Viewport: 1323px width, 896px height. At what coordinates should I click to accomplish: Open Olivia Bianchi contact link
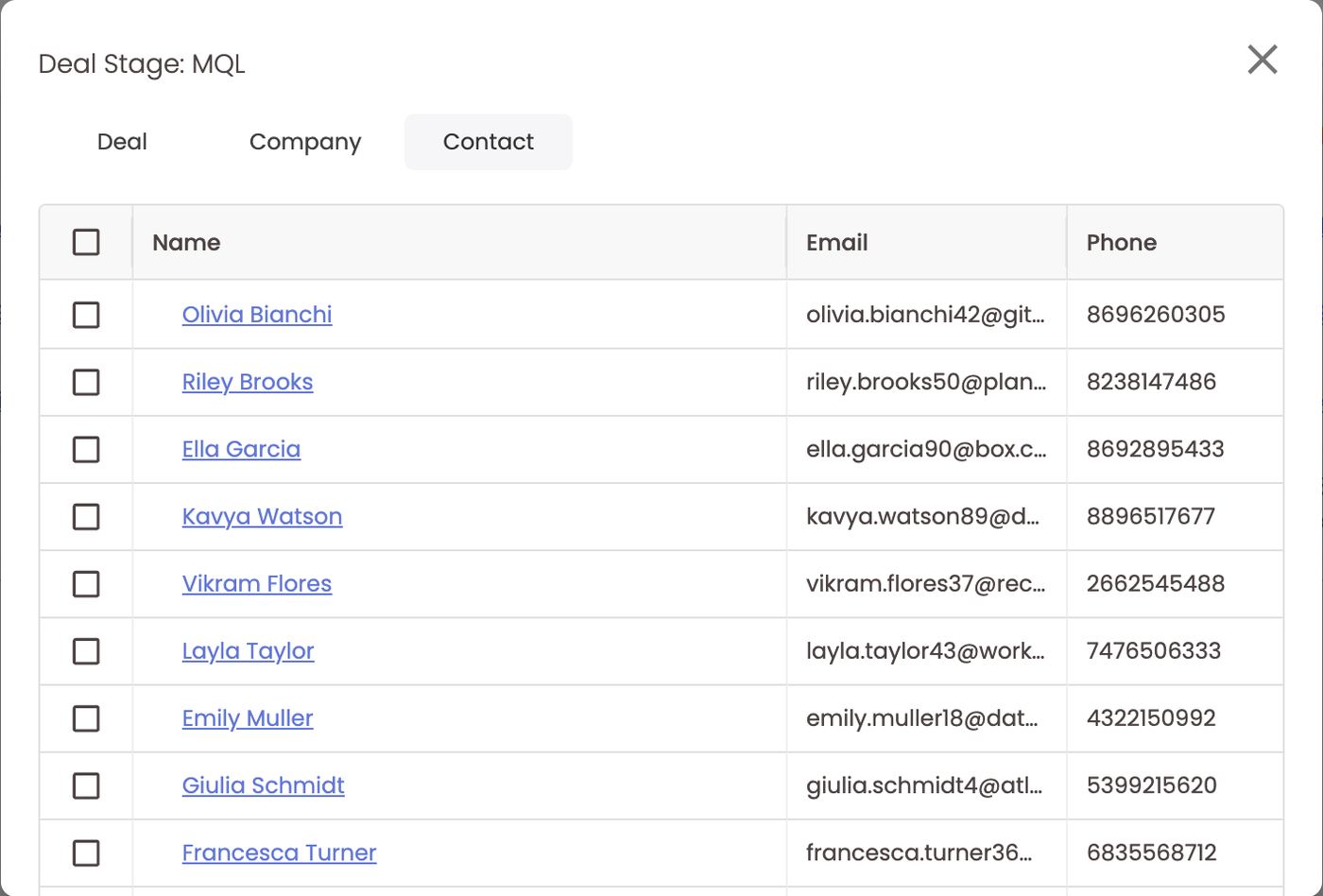pyautogui.click(x=257, y=315)
